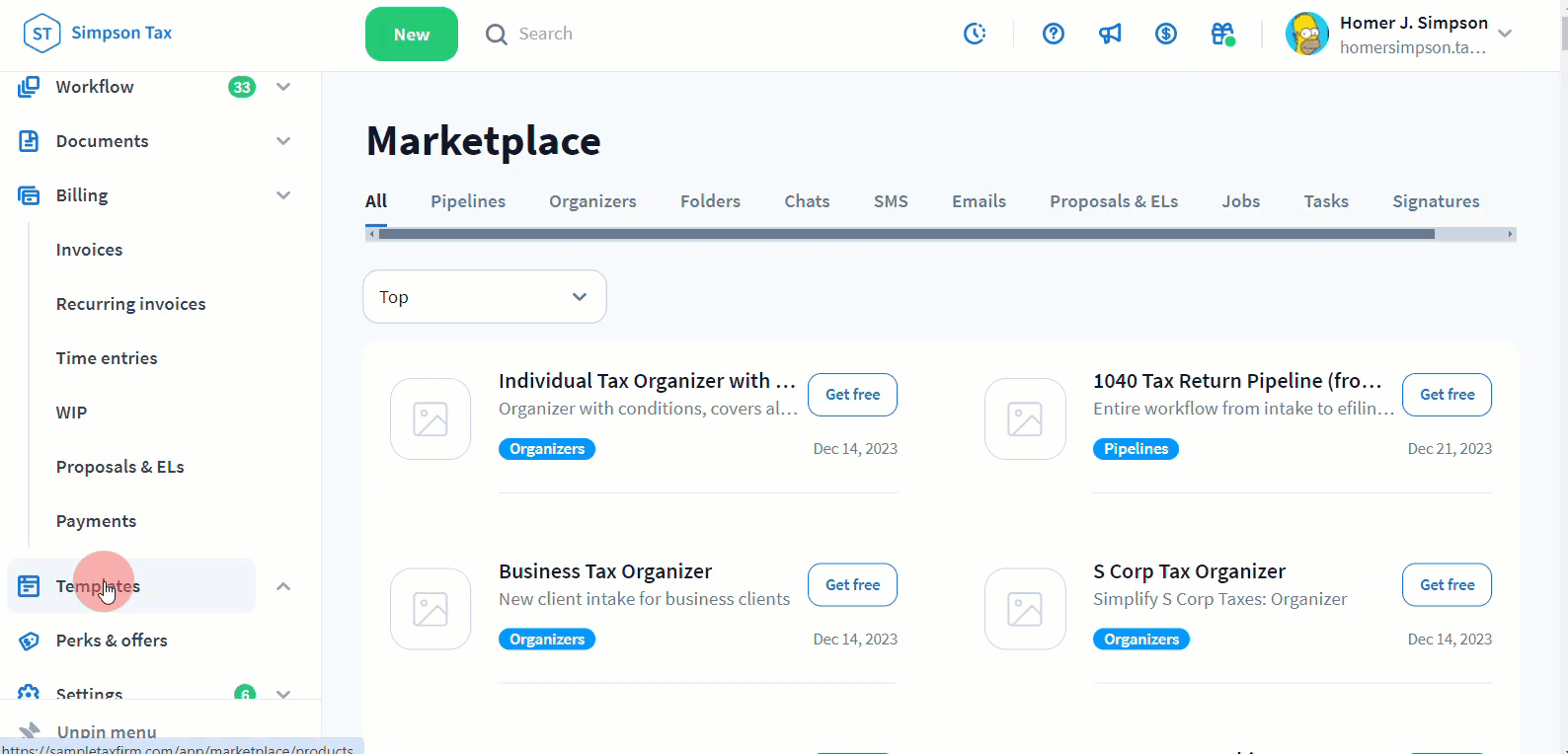Click the green New button
The height and width of the screenshot is (754, 1568).
coord(411,35)
